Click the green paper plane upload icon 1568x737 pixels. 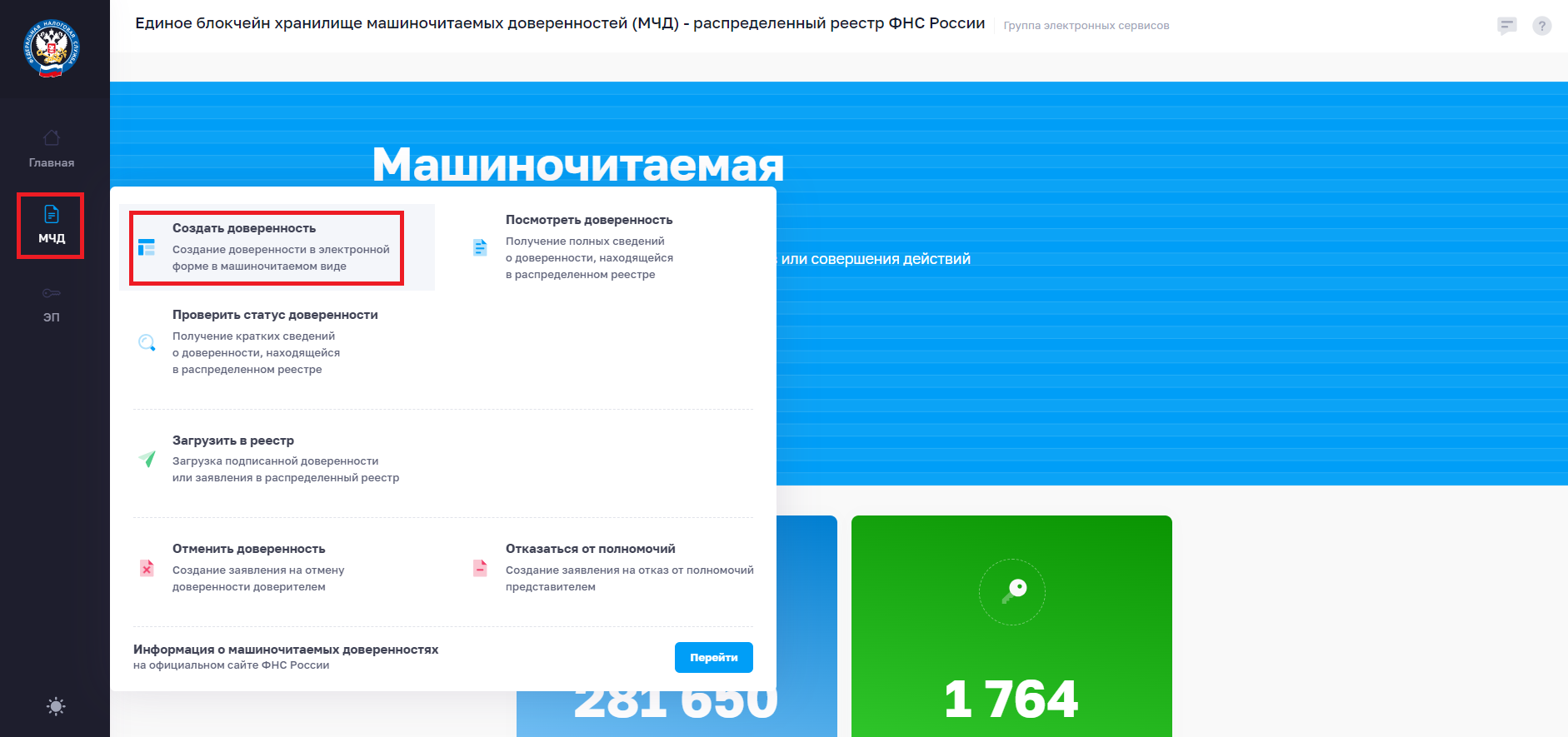pos(147,459)
